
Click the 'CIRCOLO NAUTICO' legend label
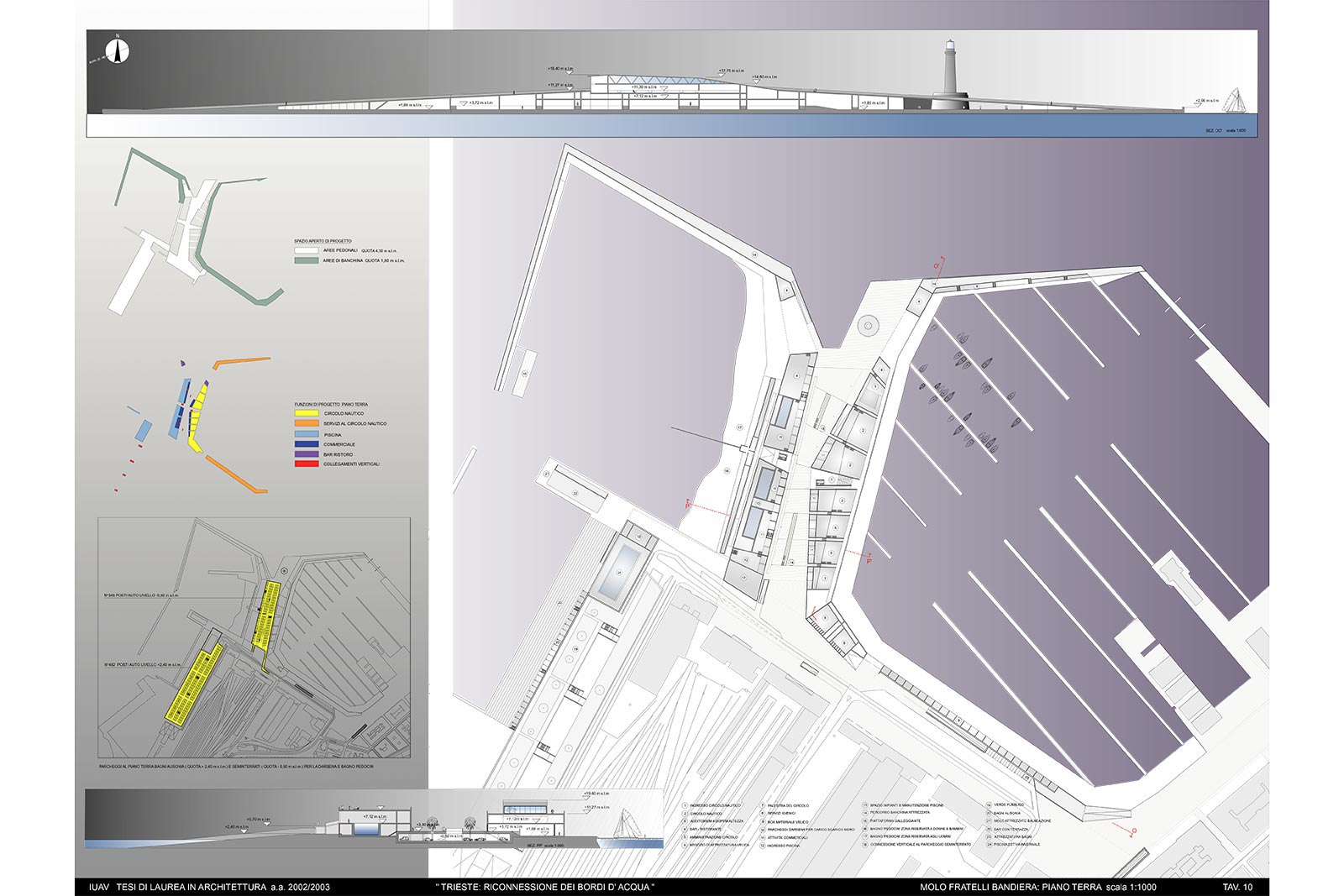[344, 413]
